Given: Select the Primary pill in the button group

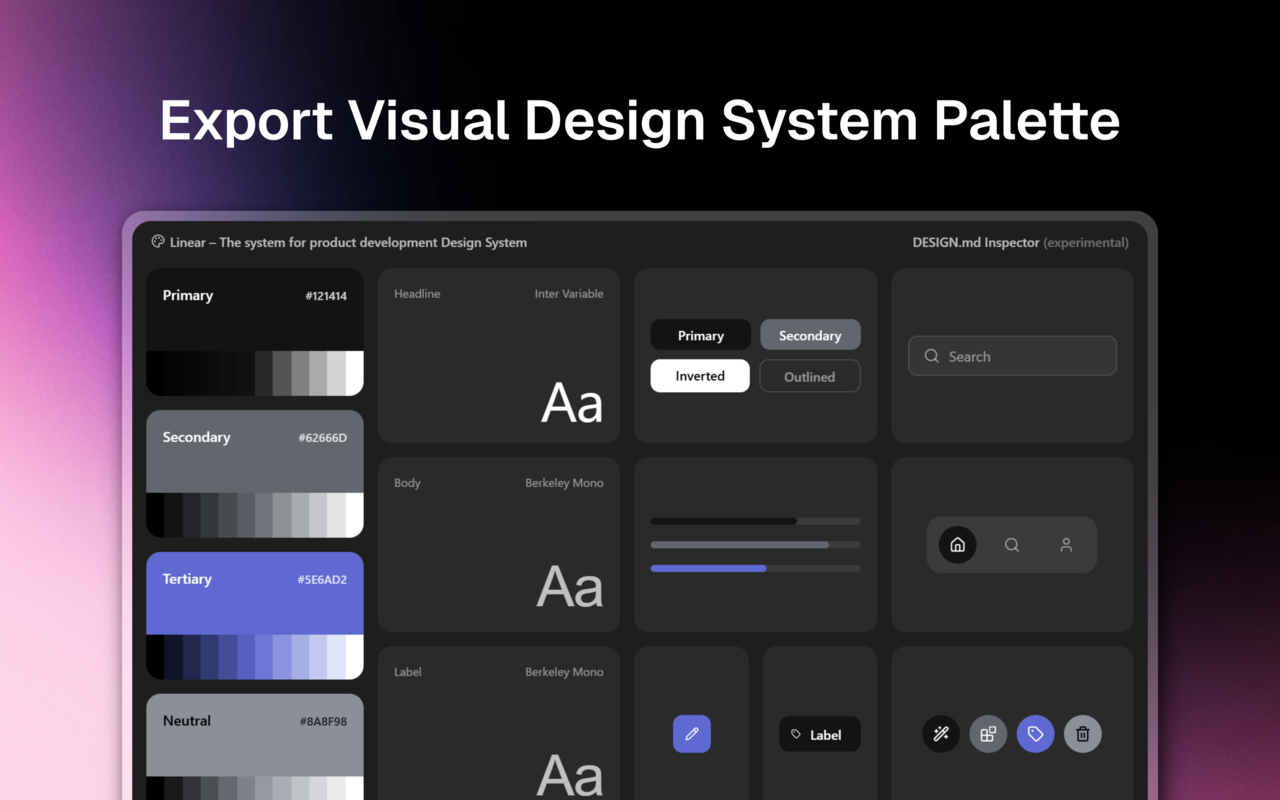Looking at the screenshot, I should click(700, 334).
